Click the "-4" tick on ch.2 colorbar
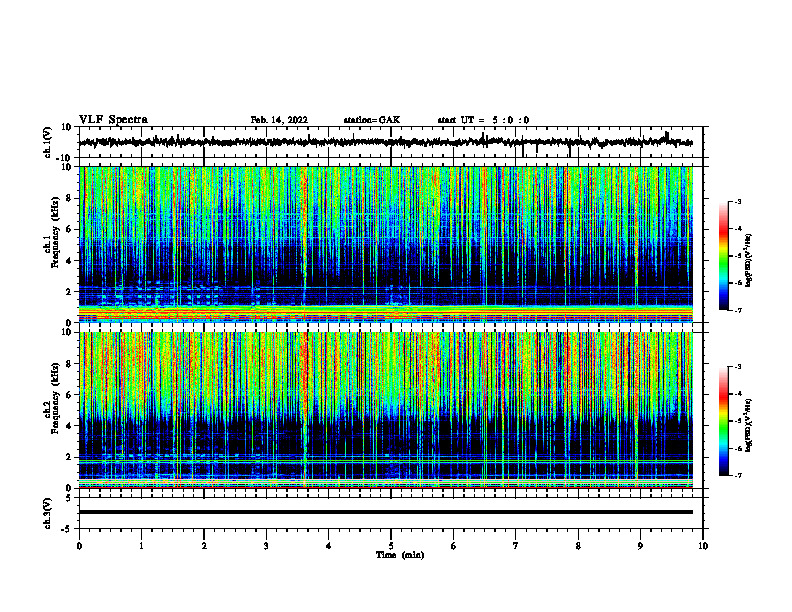 pos(737,394)
